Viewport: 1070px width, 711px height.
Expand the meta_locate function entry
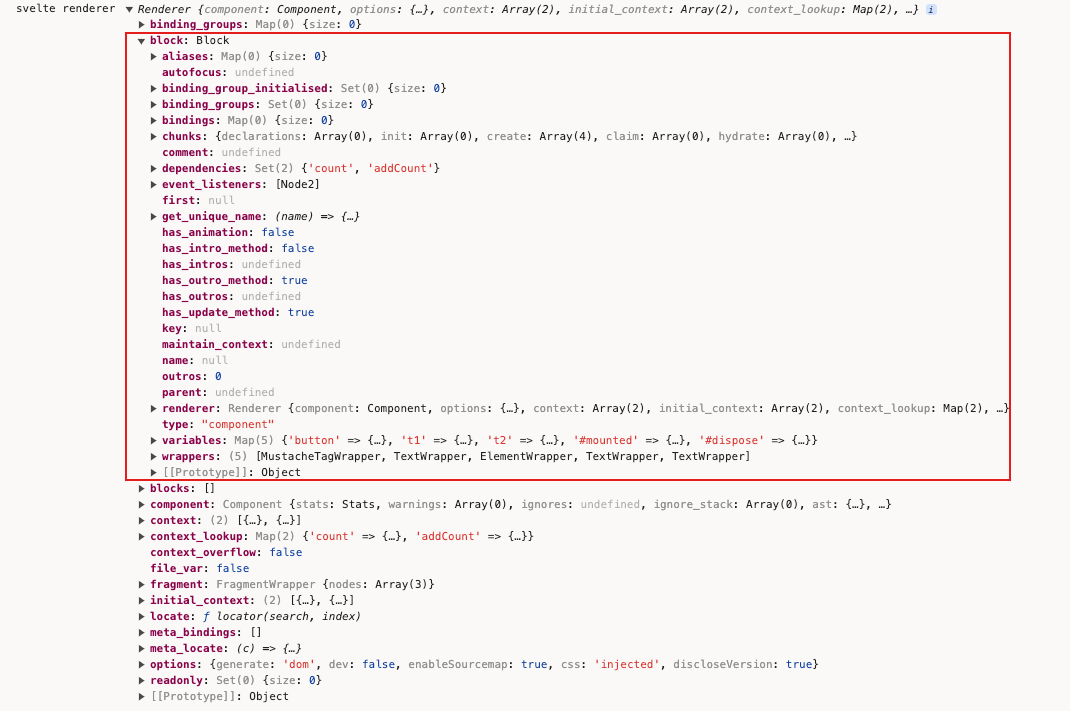(x=142, y=649)
